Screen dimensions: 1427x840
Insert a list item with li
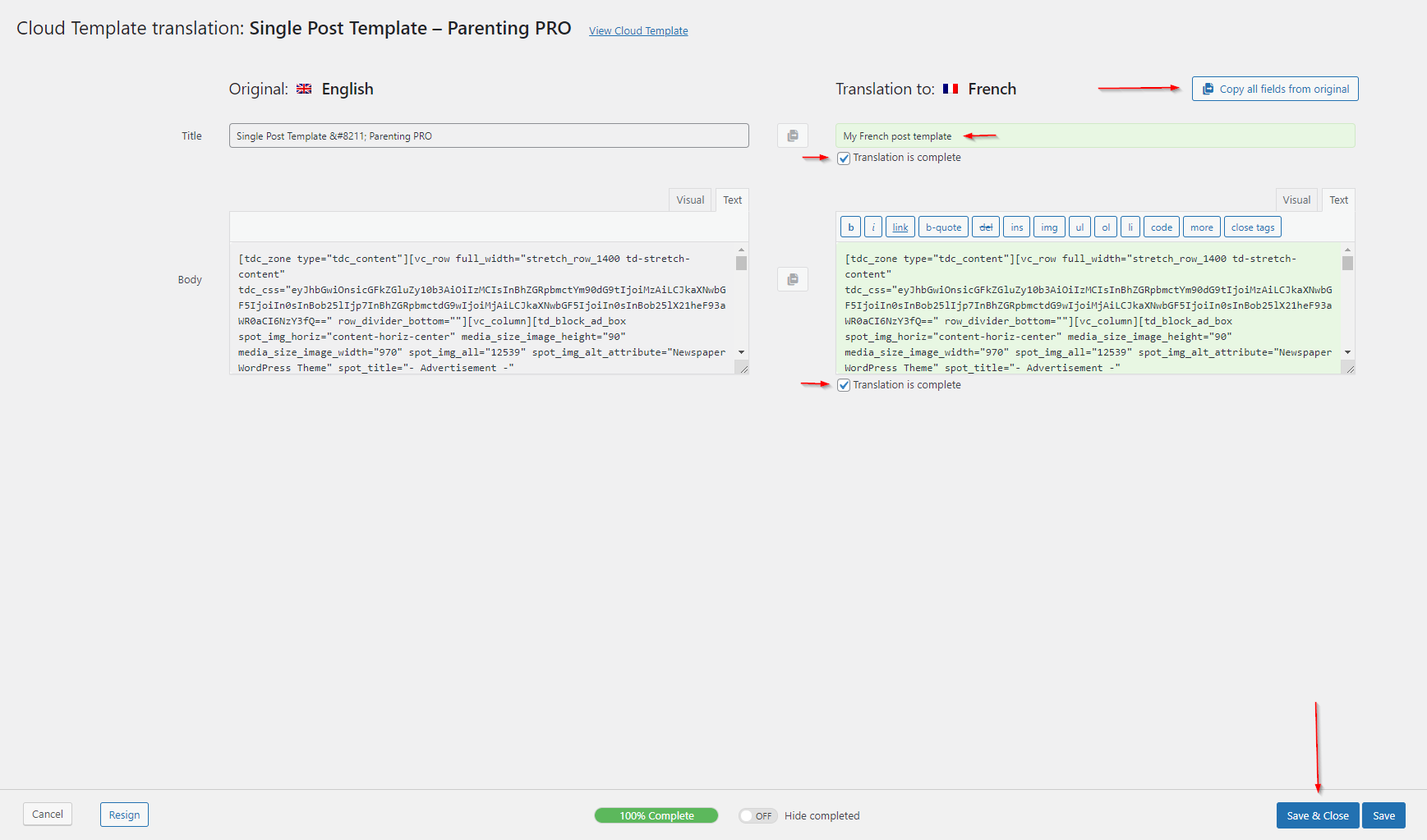coord(1130,227)
